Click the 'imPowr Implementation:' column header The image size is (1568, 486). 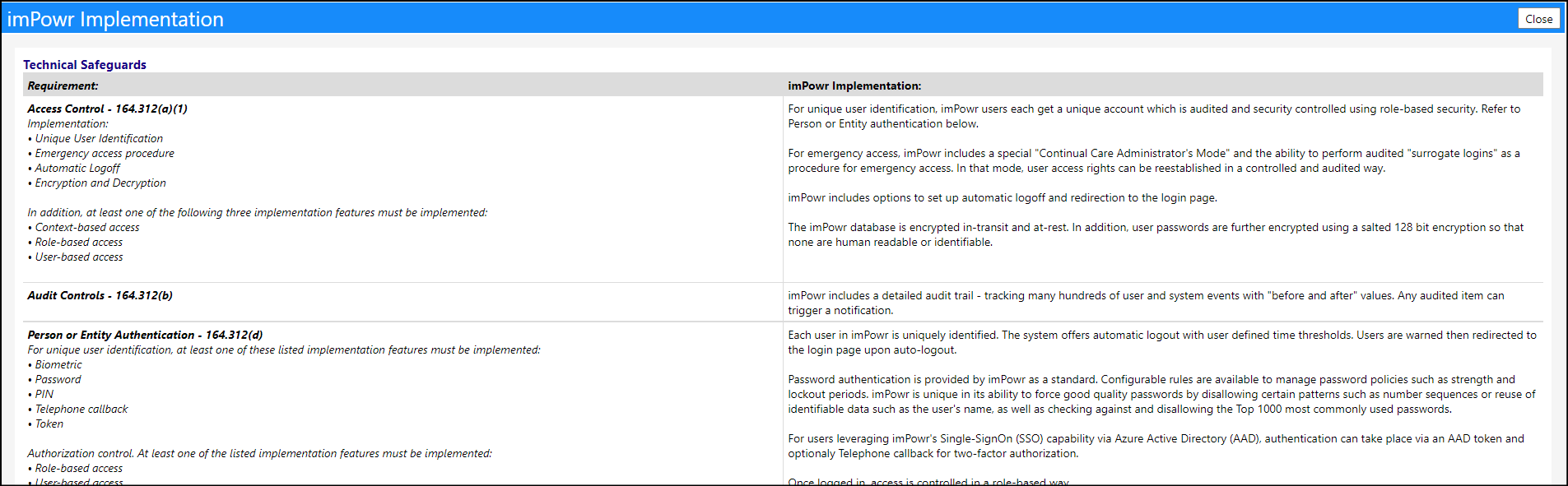(x=854, y=86)
